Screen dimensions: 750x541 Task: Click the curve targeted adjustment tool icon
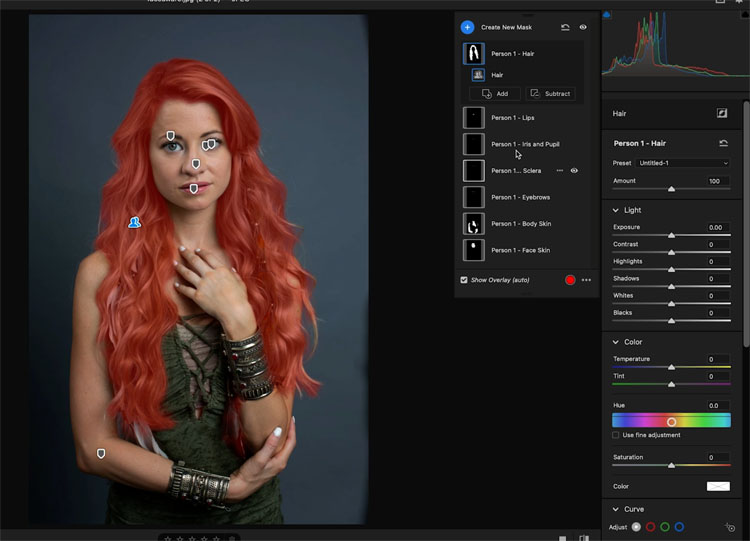point(729,527)
